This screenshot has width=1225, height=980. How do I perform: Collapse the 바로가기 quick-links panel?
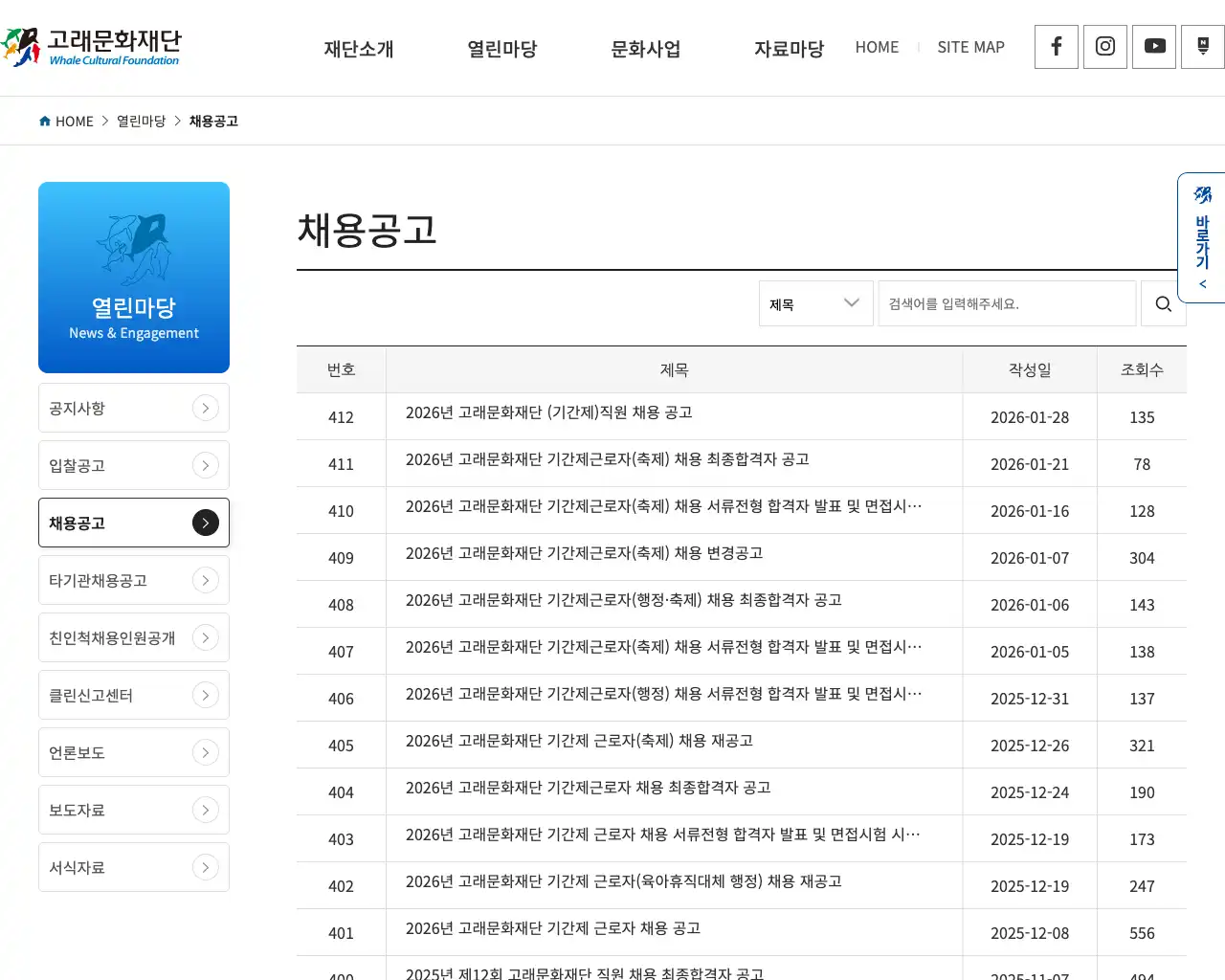1201,284
